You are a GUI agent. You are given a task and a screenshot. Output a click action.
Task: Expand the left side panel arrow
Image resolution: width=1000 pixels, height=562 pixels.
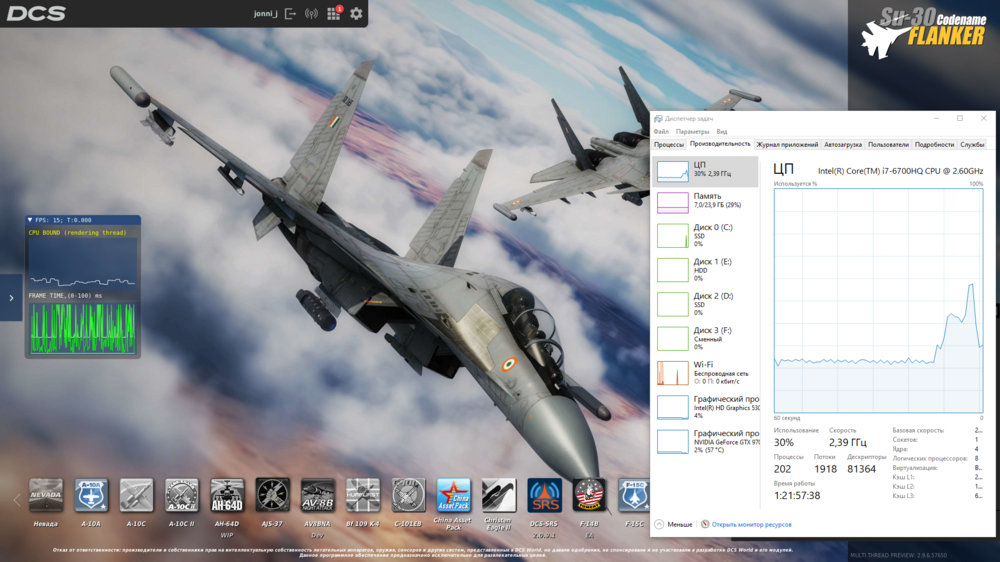tap(11, 298)
